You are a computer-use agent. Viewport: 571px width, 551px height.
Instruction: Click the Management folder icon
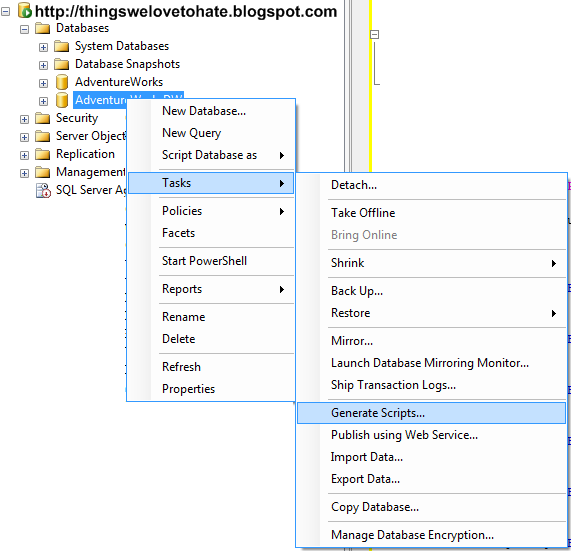pyautogui.click(x=43, y=172)
